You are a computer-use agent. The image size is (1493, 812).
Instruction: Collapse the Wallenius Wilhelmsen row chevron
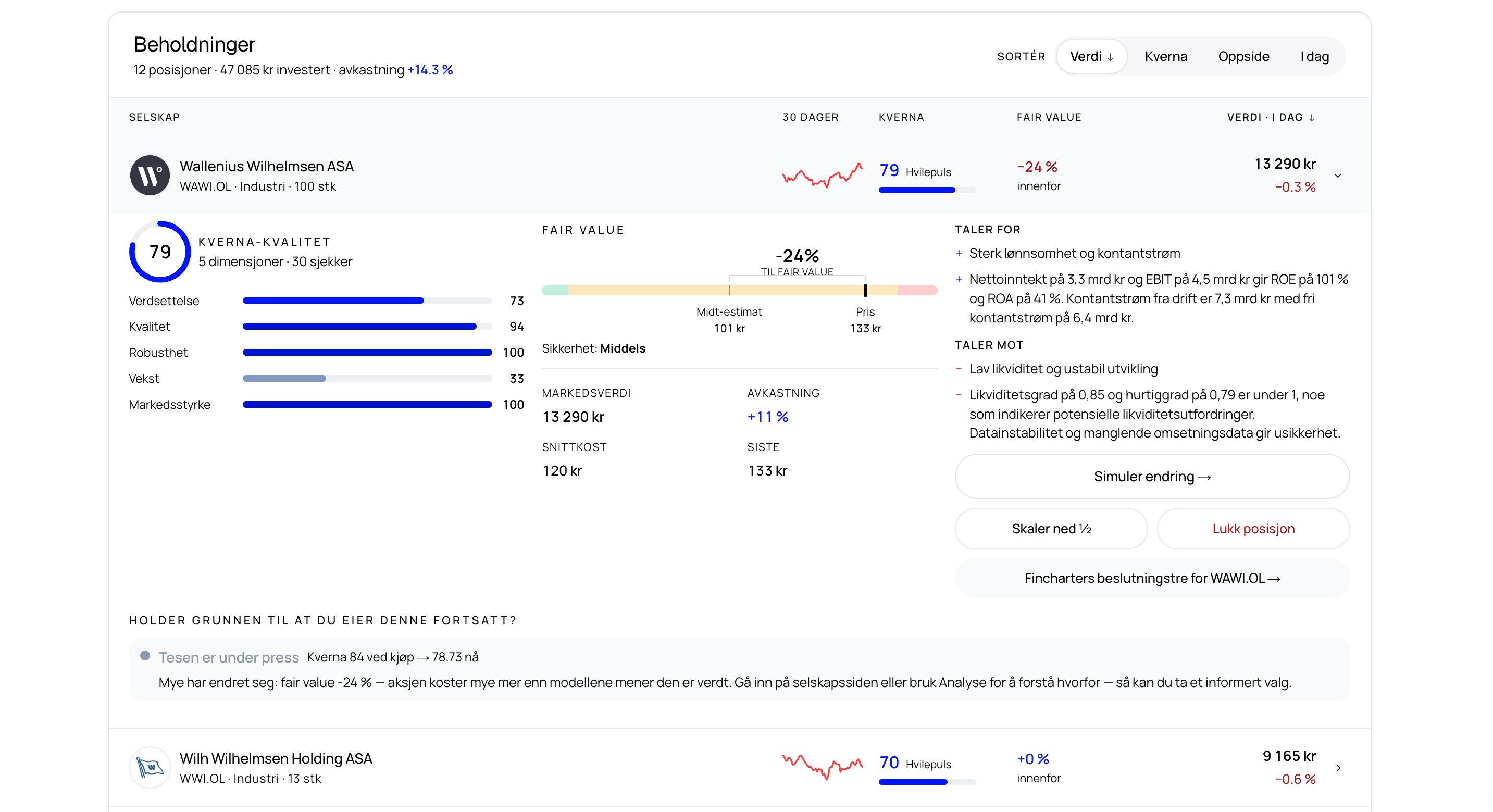(1338, 176)
